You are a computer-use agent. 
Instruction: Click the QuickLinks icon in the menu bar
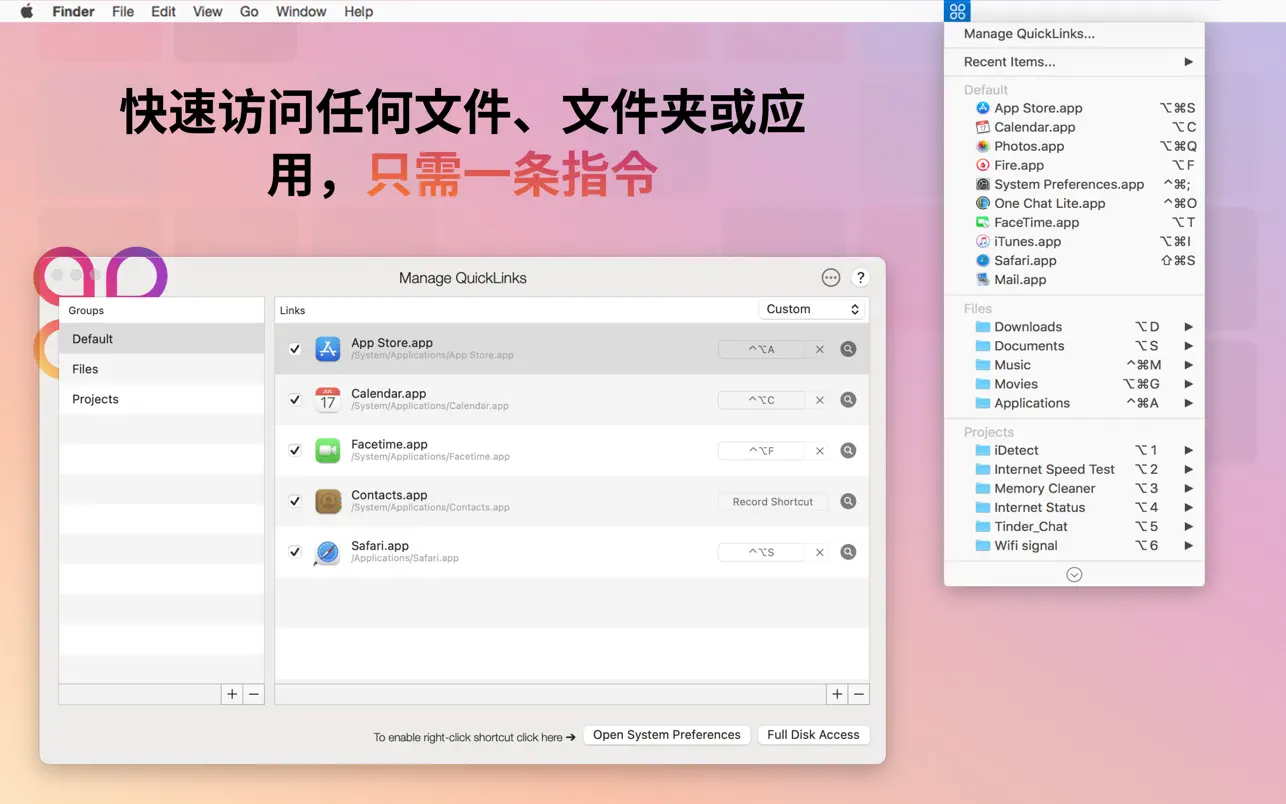[x=957, y=11]
